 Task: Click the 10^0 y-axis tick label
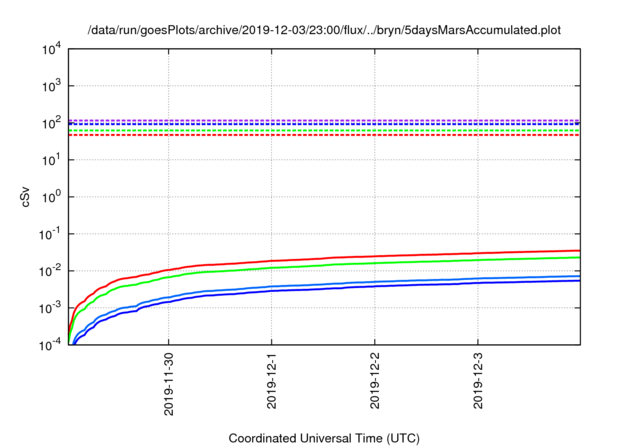(x=51, y=197)
